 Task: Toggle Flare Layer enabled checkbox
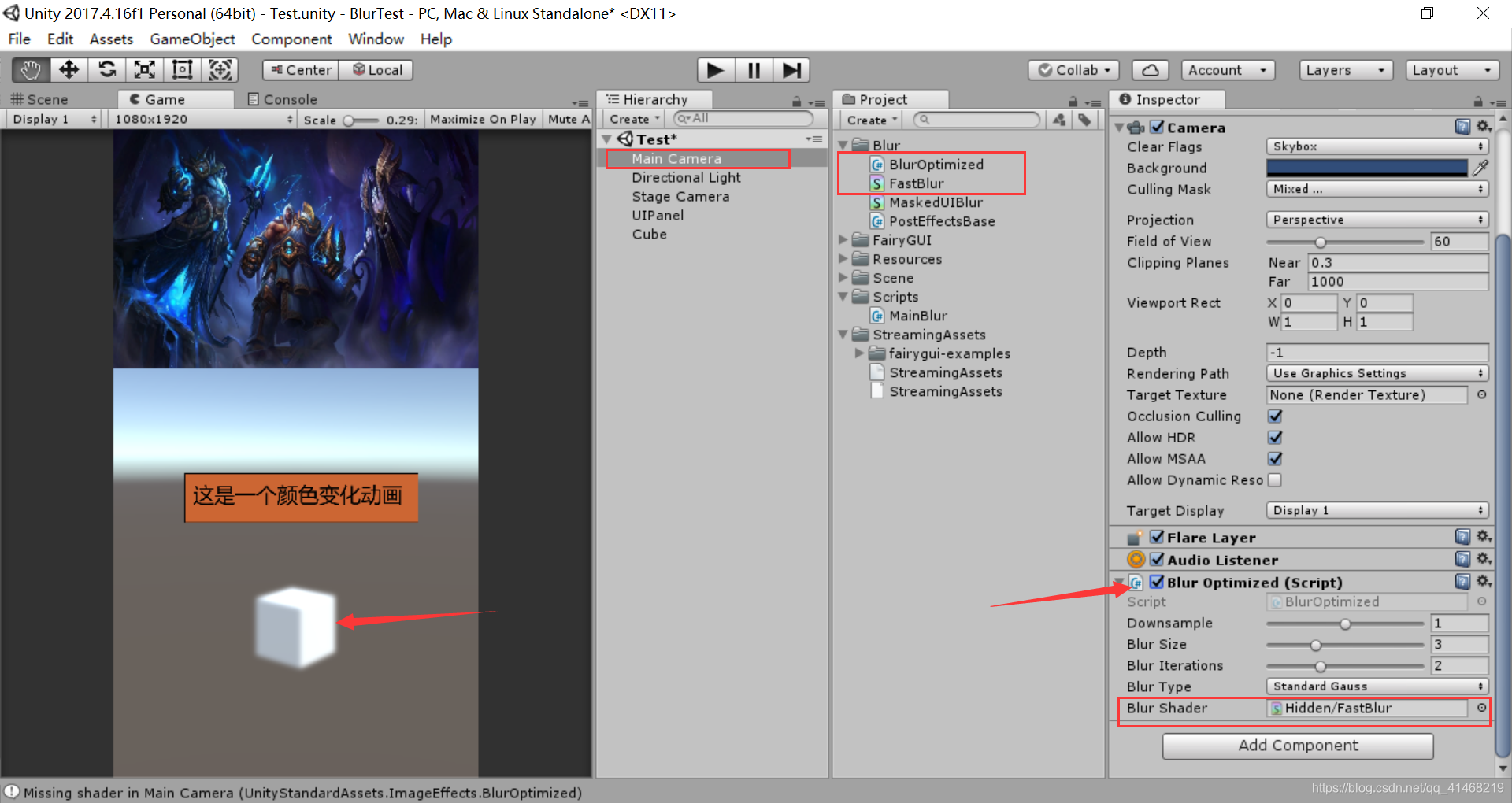point(1157,537)
